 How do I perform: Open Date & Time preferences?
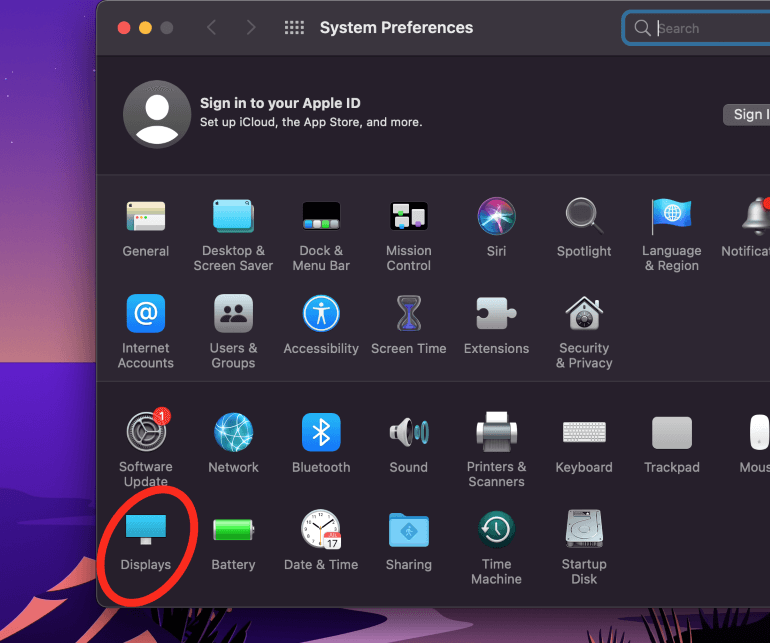tap(320, 531)
